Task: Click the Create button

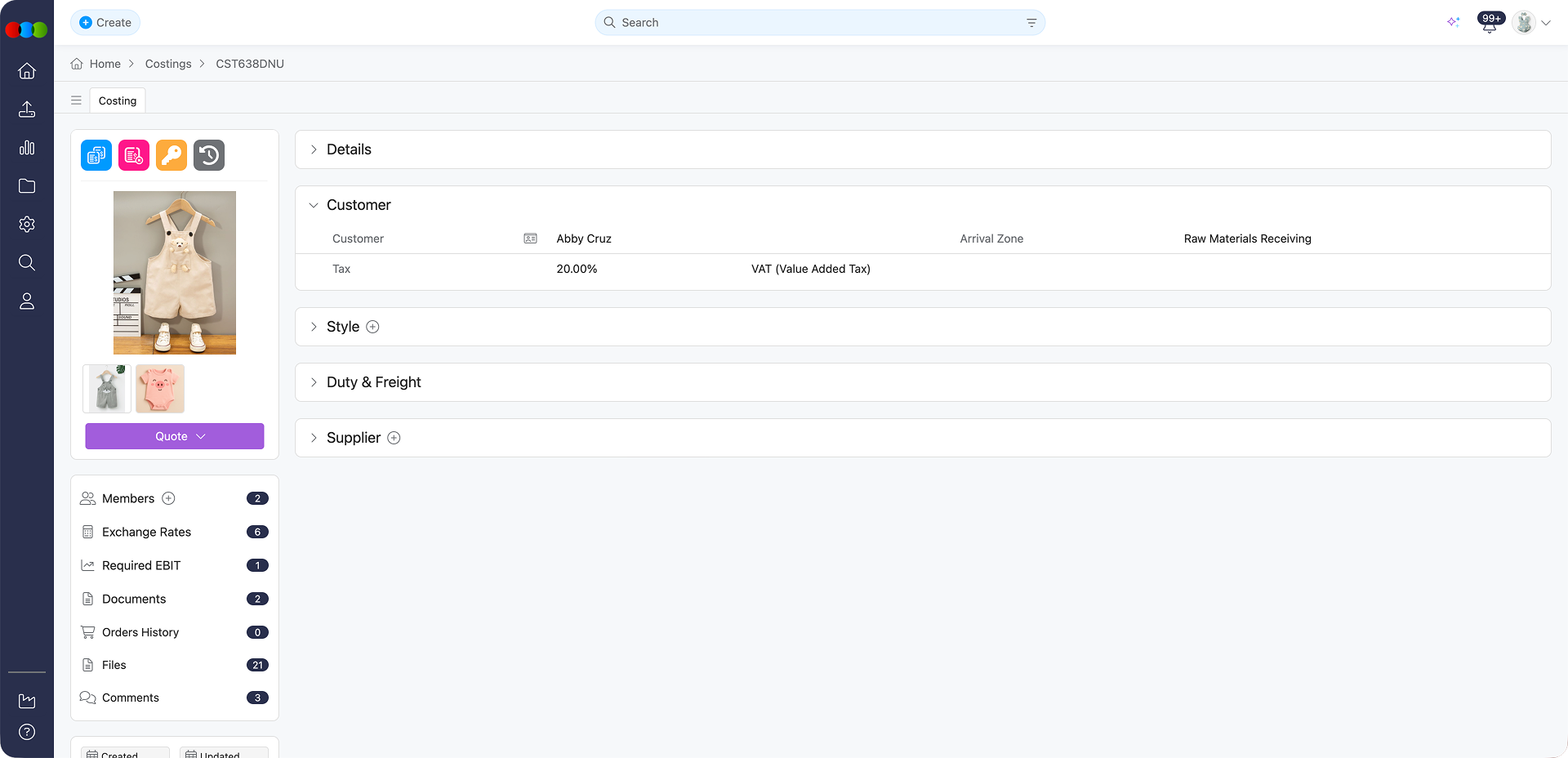Action: (x=105, y=23)
